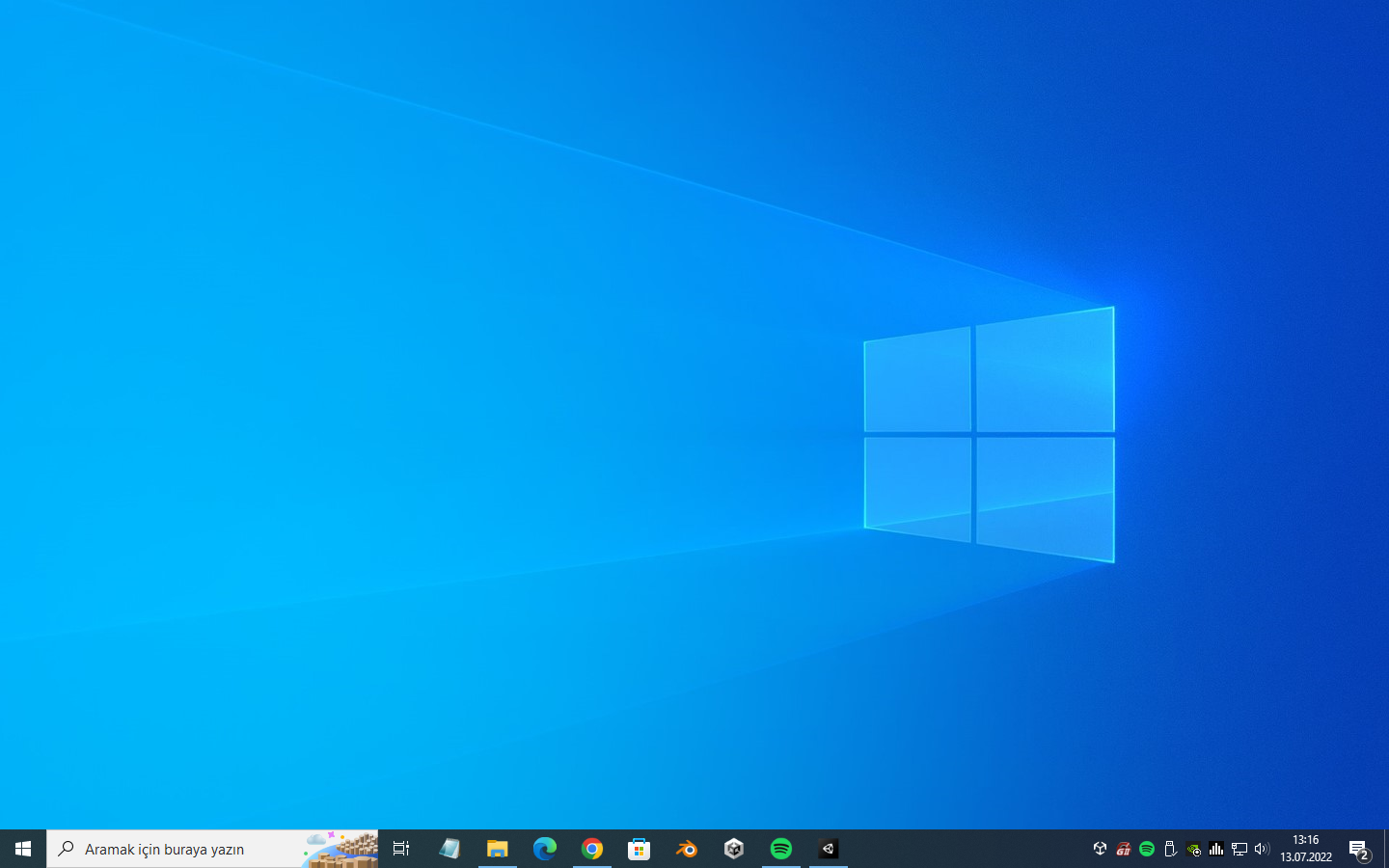Click the search highlights illustration in search box

tap(340, 849)
